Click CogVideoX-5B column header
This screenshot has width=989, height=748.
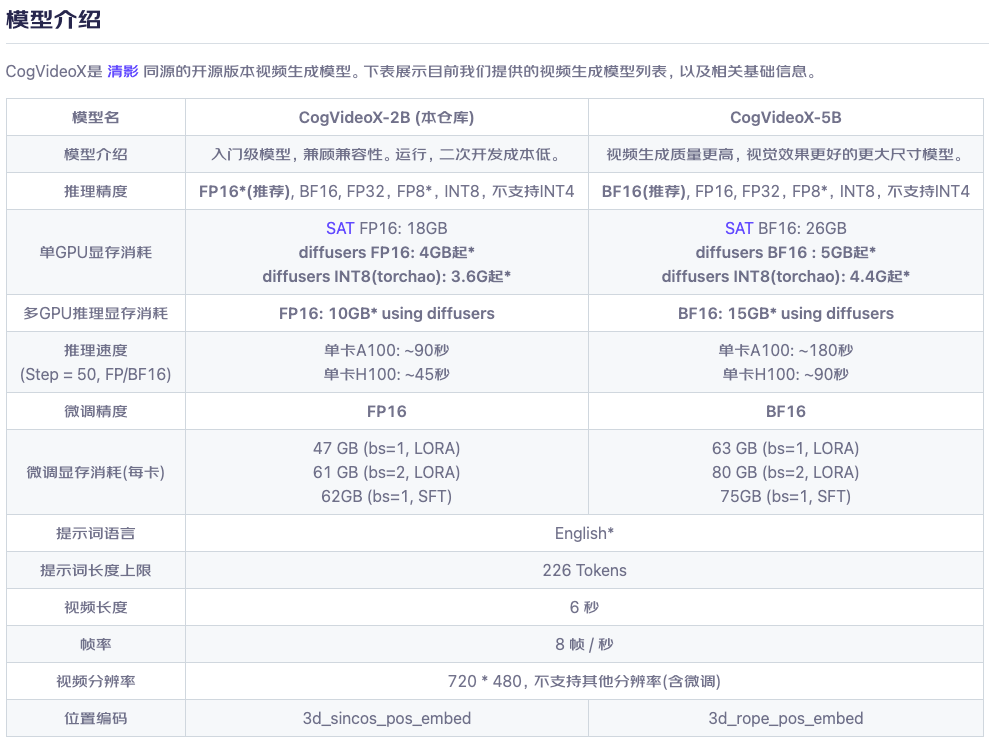point(786,117)
